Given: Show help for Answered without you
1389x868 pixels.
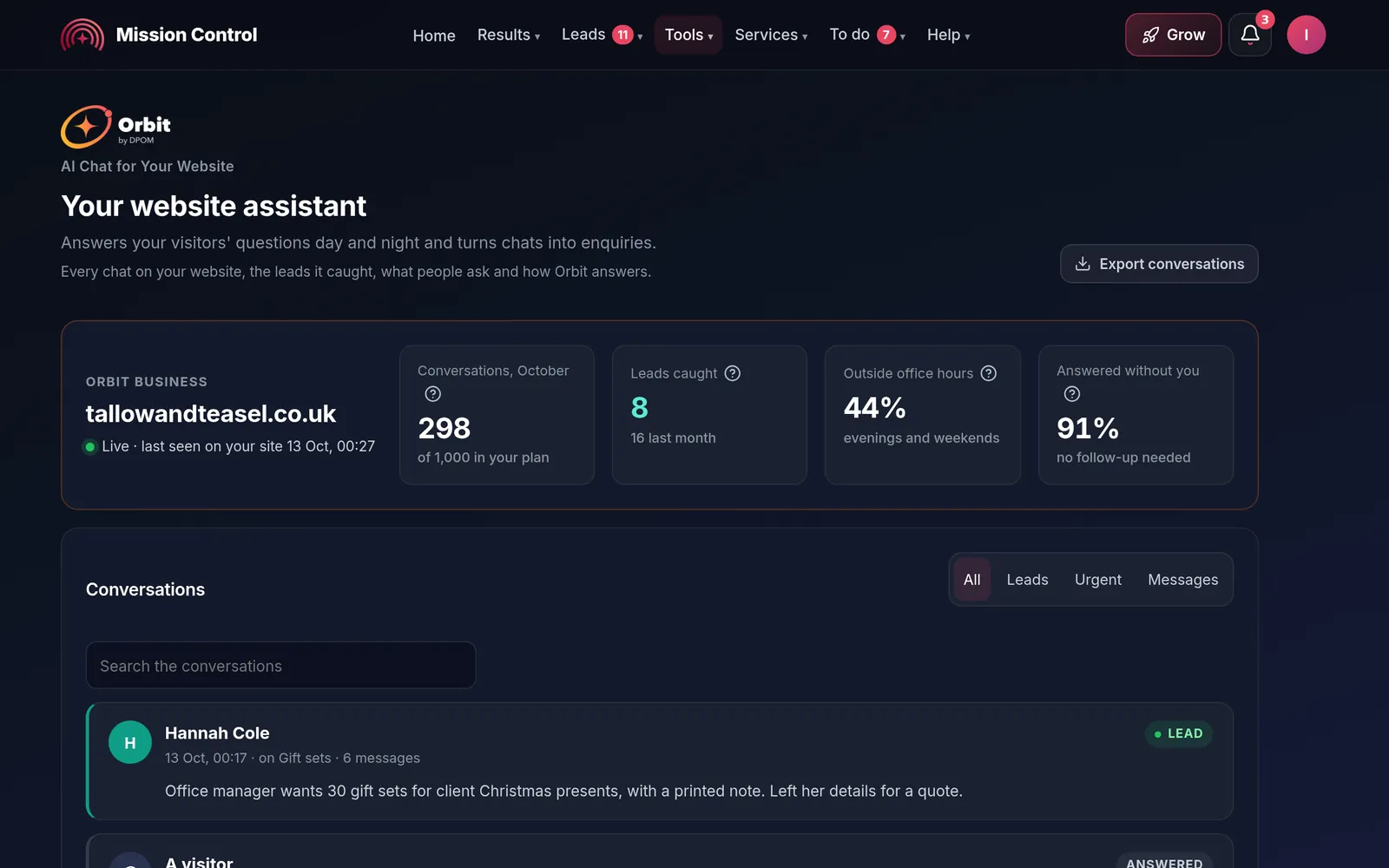Looking at the screenshot, I should [x=1072, y=394].
